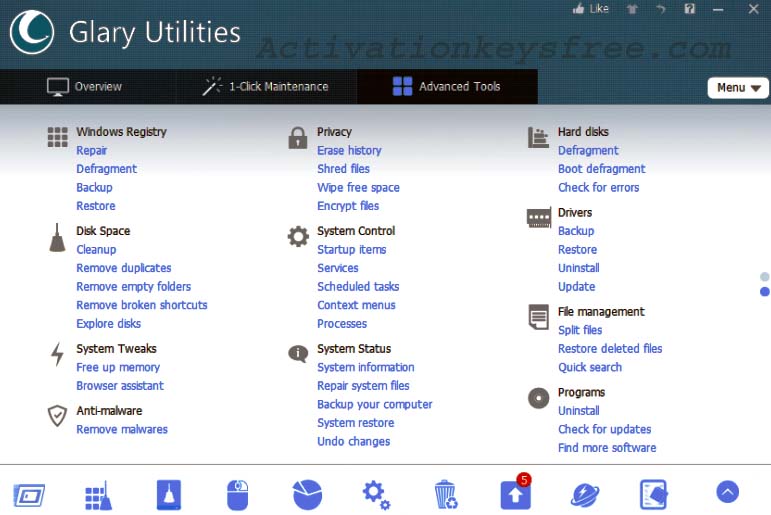The image size is (771, 515).
Task: Click Check for updates link
Action: (x=604, y=429)
